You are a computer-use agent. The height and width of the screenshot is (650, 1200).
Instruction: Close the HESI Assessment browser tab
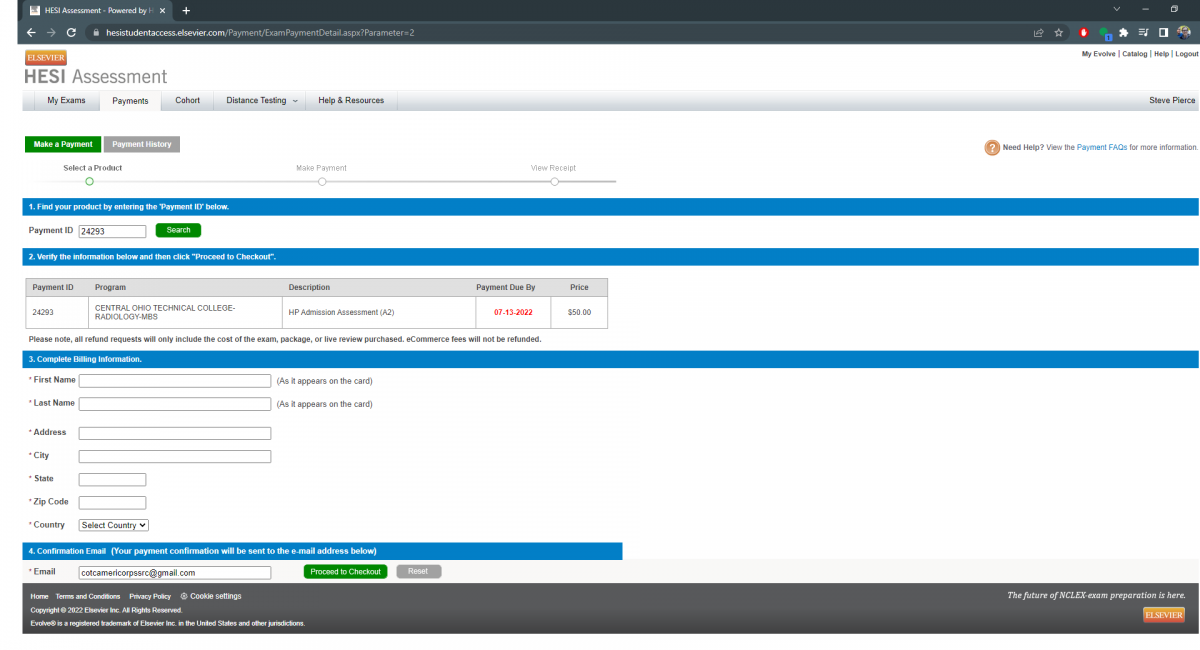click(162, 10)
